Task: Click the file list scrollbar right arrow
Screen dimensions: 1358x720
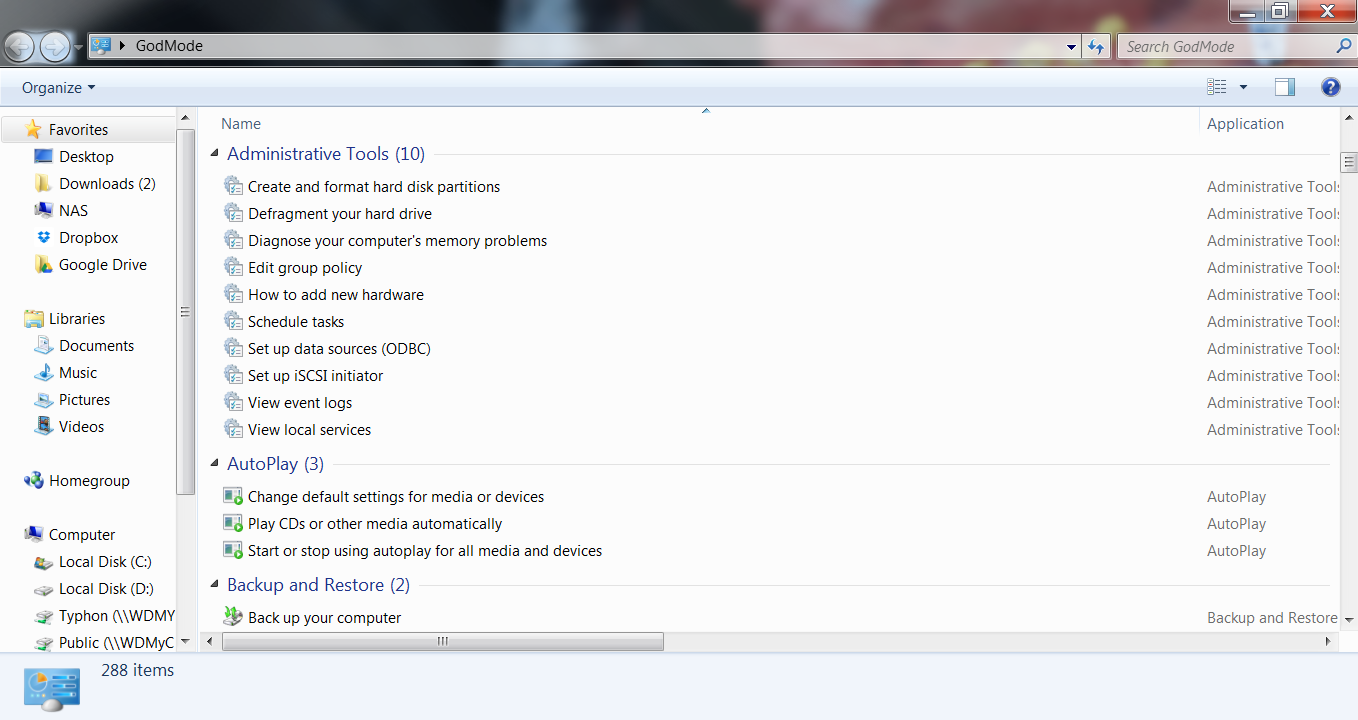Action: tap(1329, 641)
